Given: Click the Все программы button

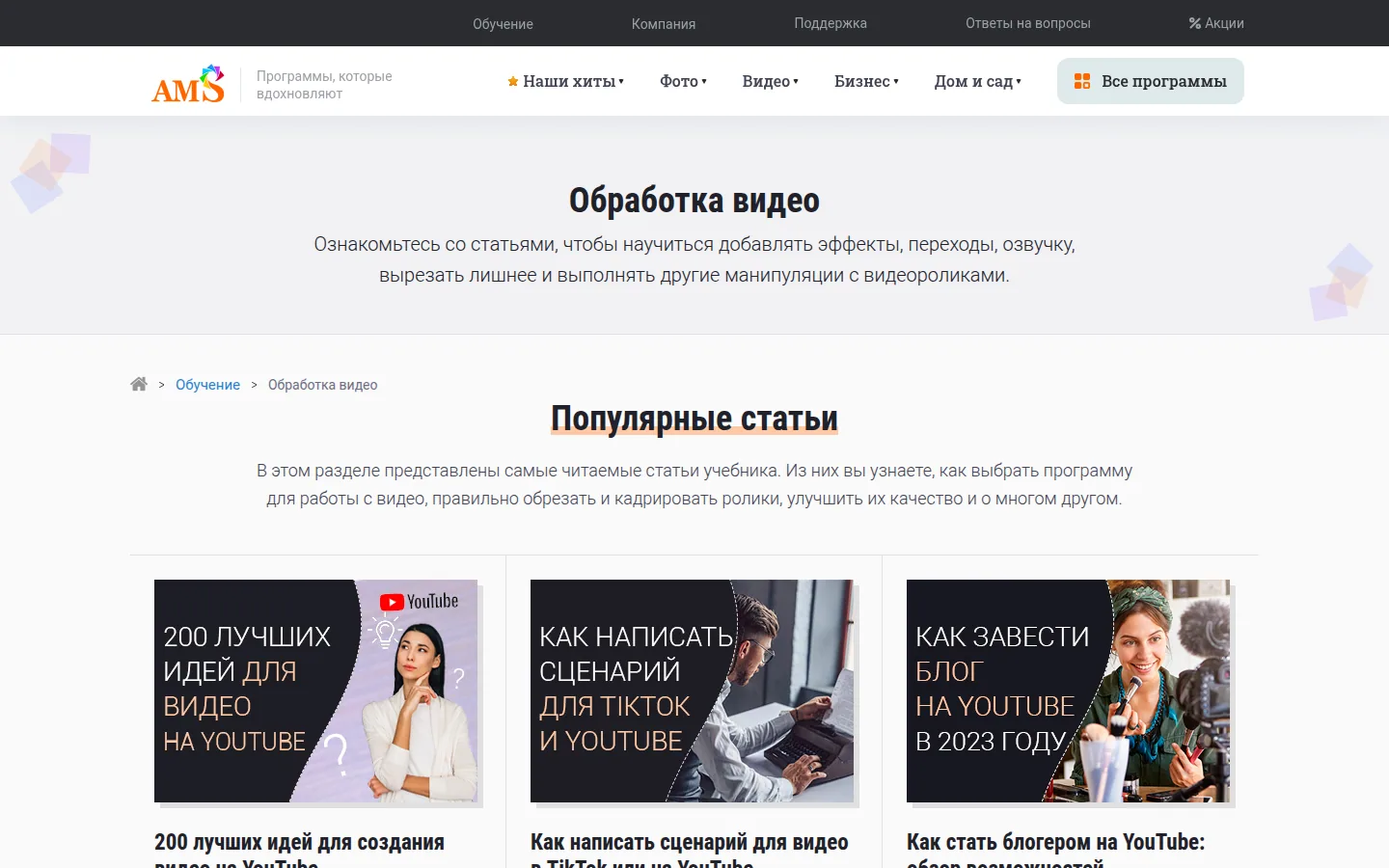Looking at the screenshot, I should [1151, 81].
